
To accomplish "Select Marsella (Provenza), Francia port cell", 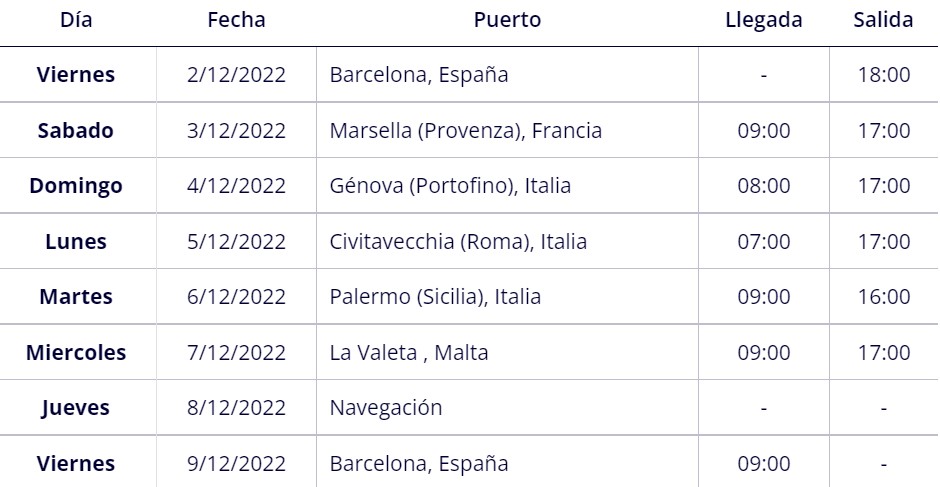I will tap(465, 131).
